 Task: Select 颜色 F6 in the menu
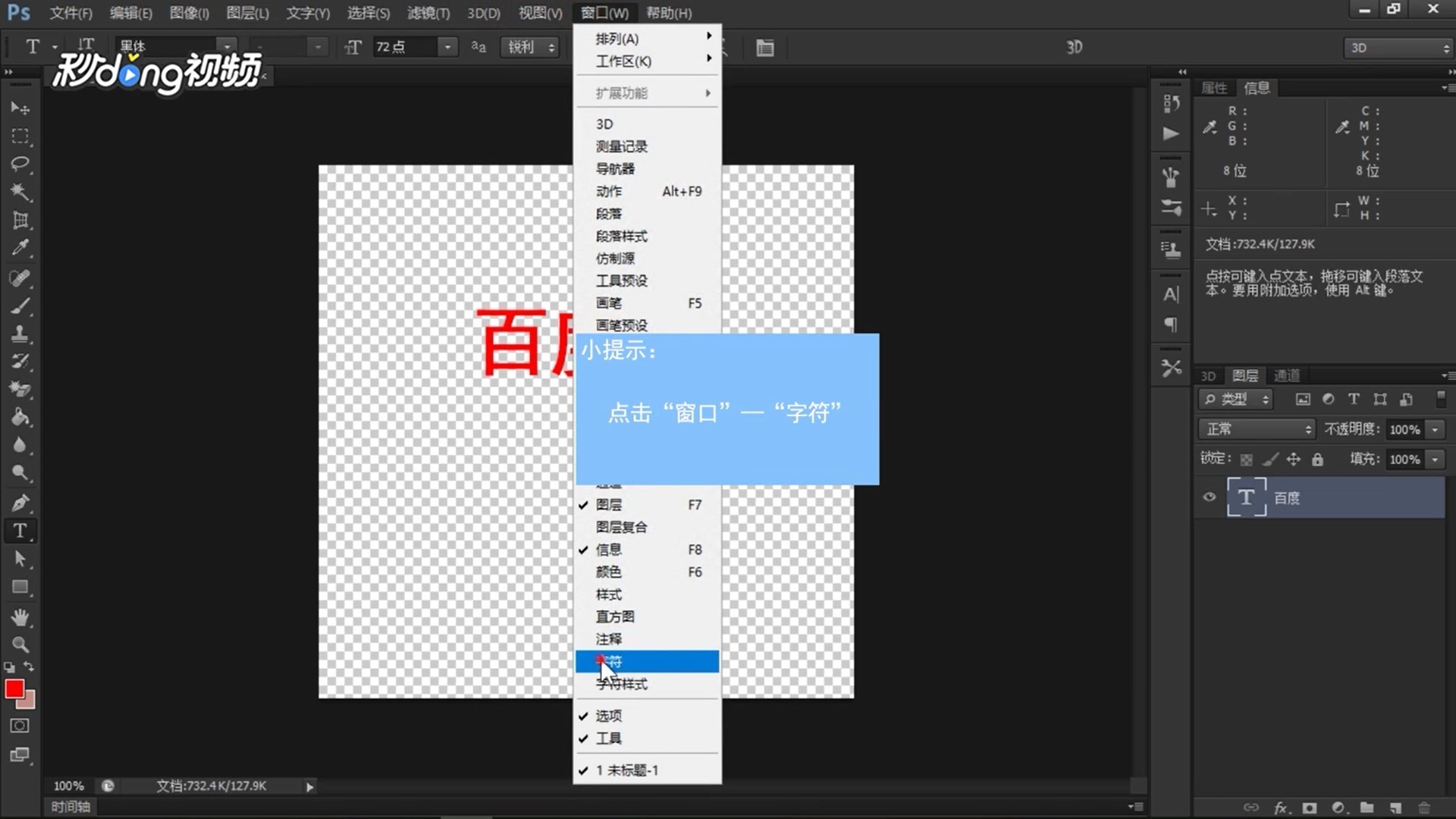(607, 572)
